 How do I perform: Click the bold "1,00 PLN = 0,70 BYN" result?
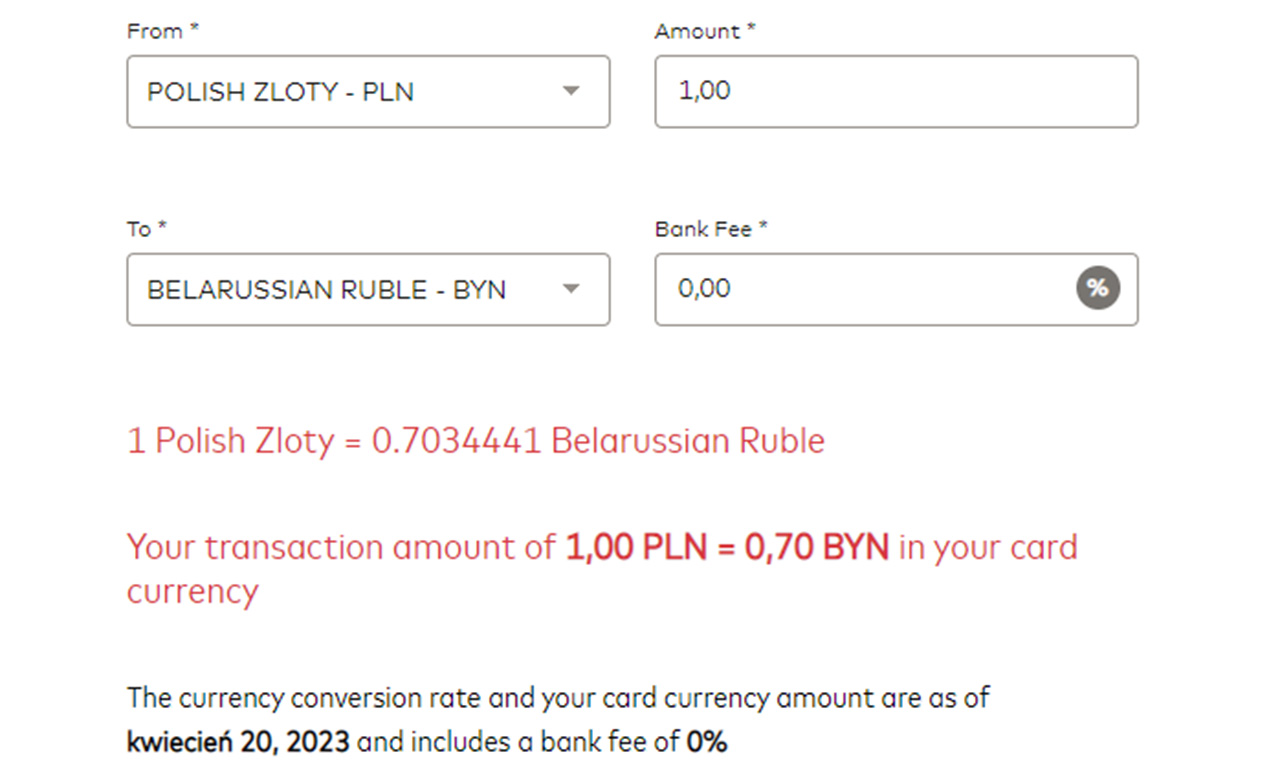727,548
